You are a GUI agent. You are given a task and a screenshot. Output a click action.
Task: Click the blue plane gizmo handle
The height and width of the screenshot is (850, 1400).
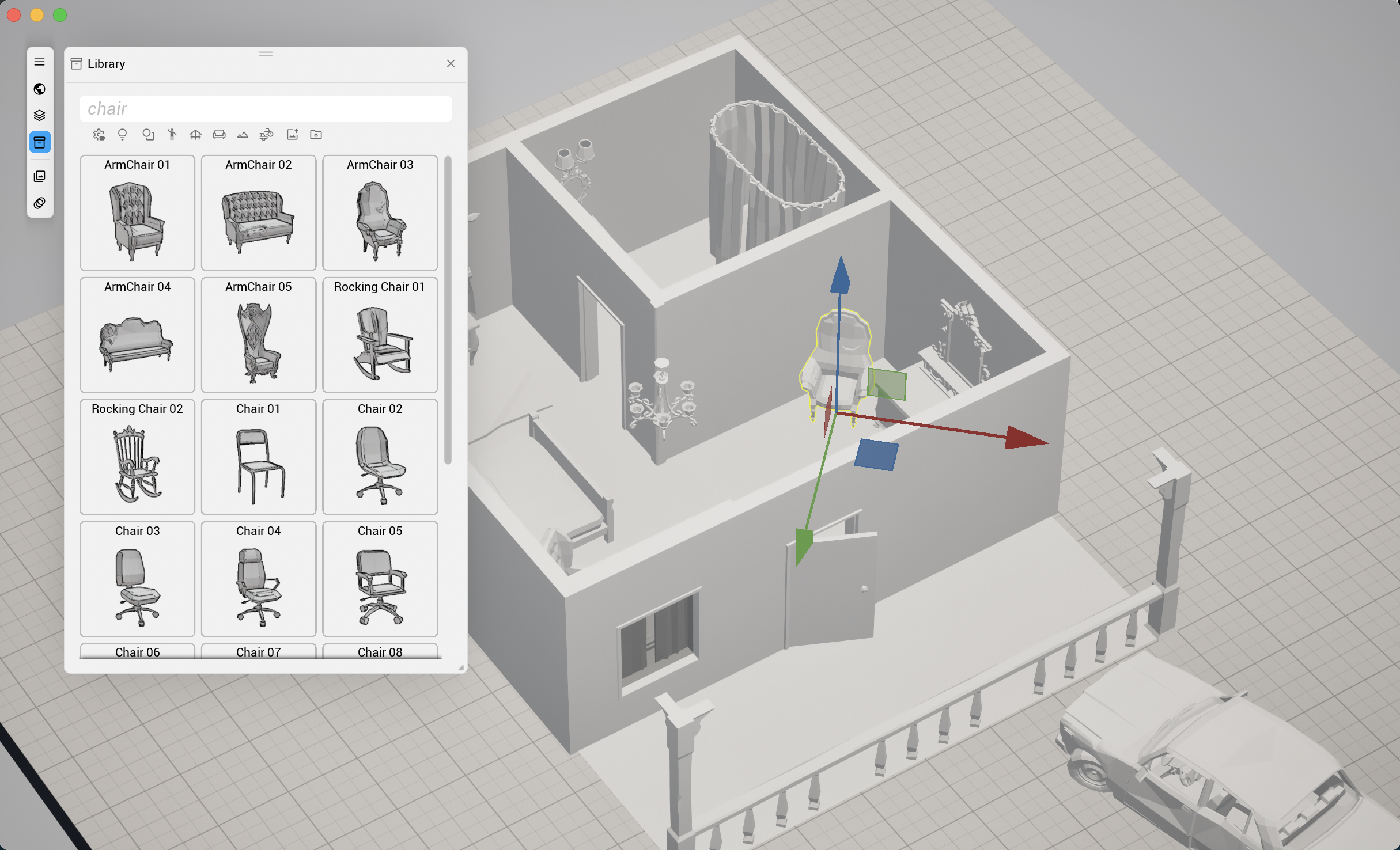876,454
